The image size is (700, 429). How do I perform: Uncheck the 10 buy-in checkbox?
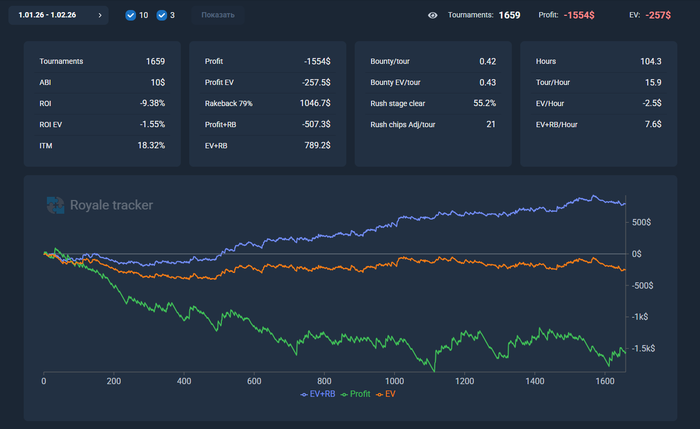point(131,15)
